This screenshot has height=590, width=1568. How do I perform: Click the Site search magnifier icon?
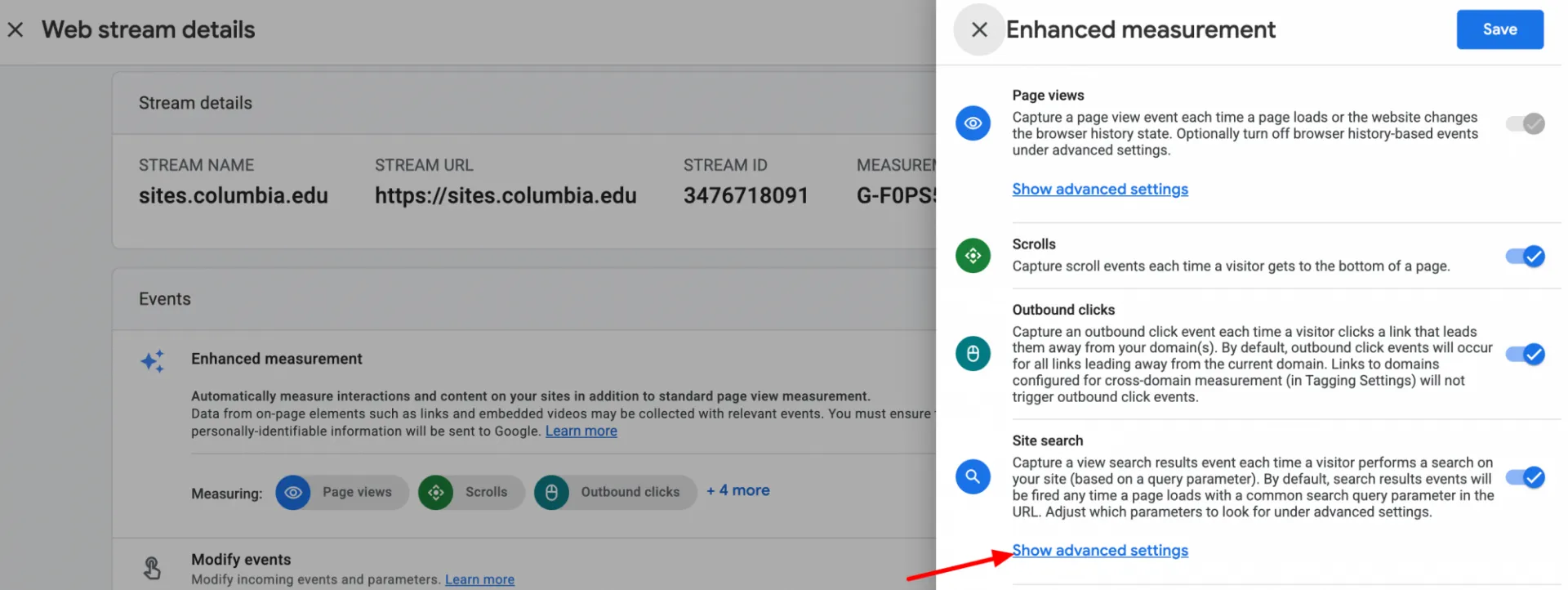pyautogui.click(x=973, y=476)
